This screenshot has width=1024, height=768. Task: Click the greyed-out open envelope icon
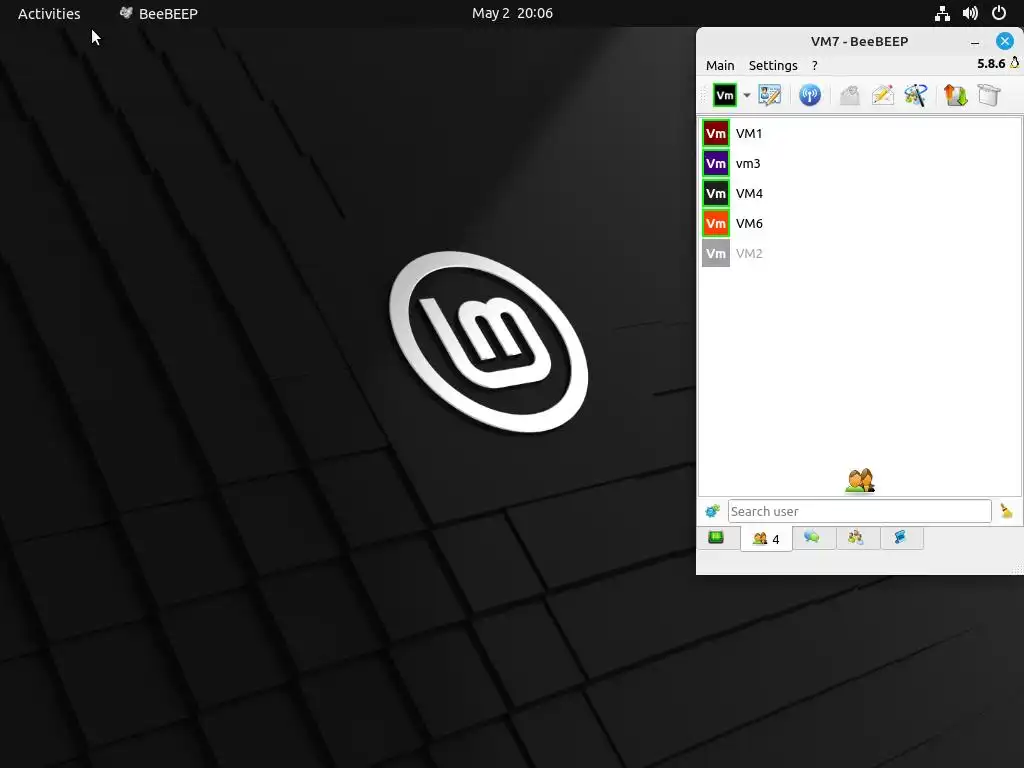coord(850,95)
